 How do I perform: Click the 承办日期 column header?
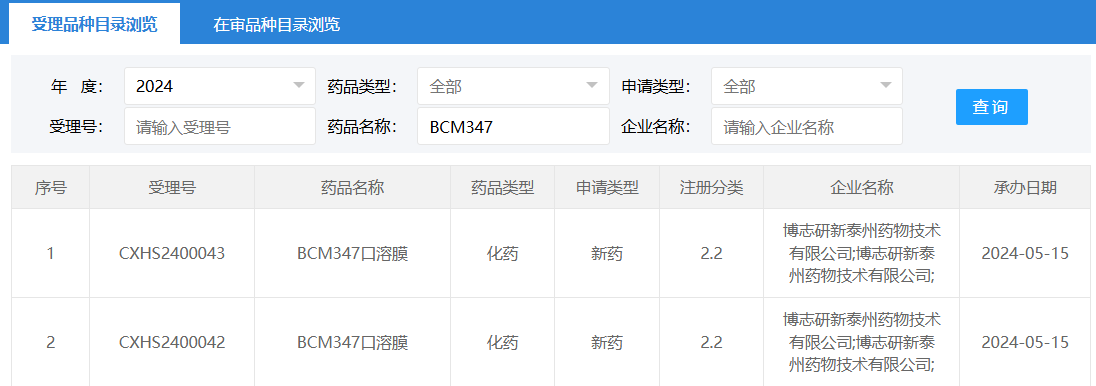point(1025,187)
